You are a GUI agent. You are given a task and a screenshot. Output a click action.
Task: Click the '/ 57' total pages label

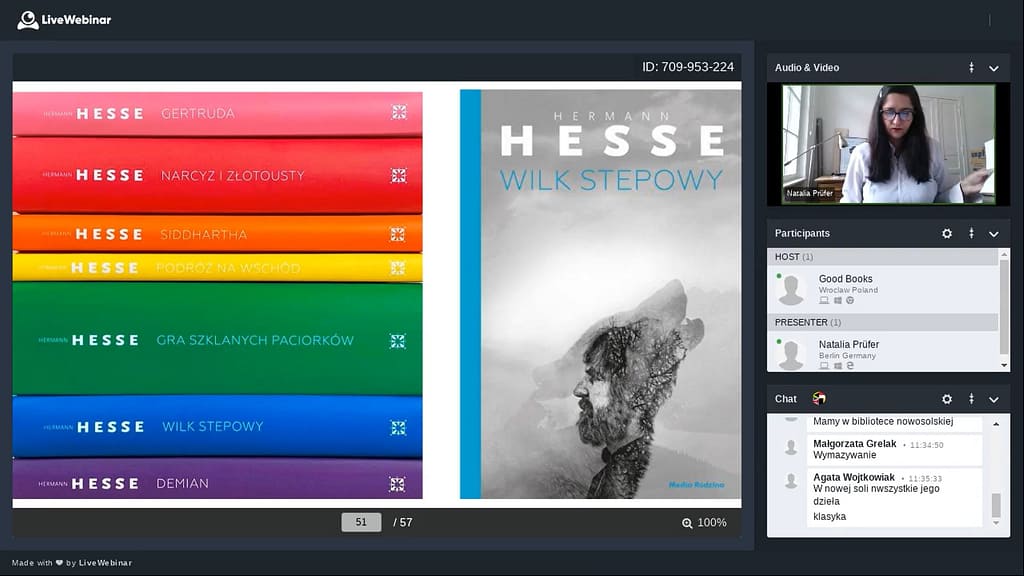click(x=402, y=522)
